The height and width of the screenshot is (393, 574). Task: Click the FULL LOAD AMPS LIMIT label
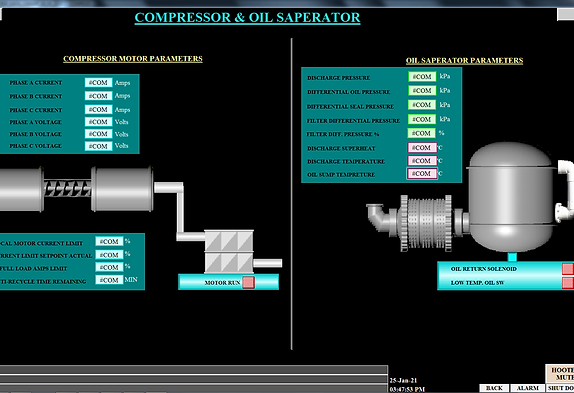coord(34,269)
